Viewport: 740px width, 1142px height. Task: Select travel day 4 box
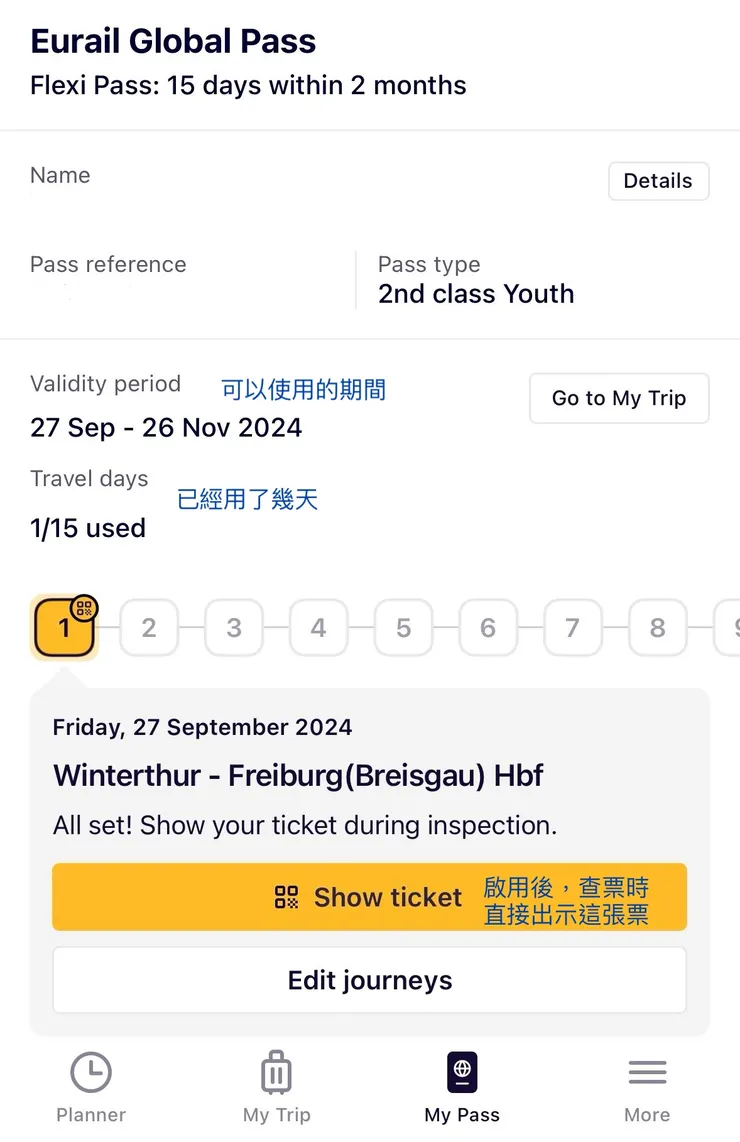pos(318,628)
